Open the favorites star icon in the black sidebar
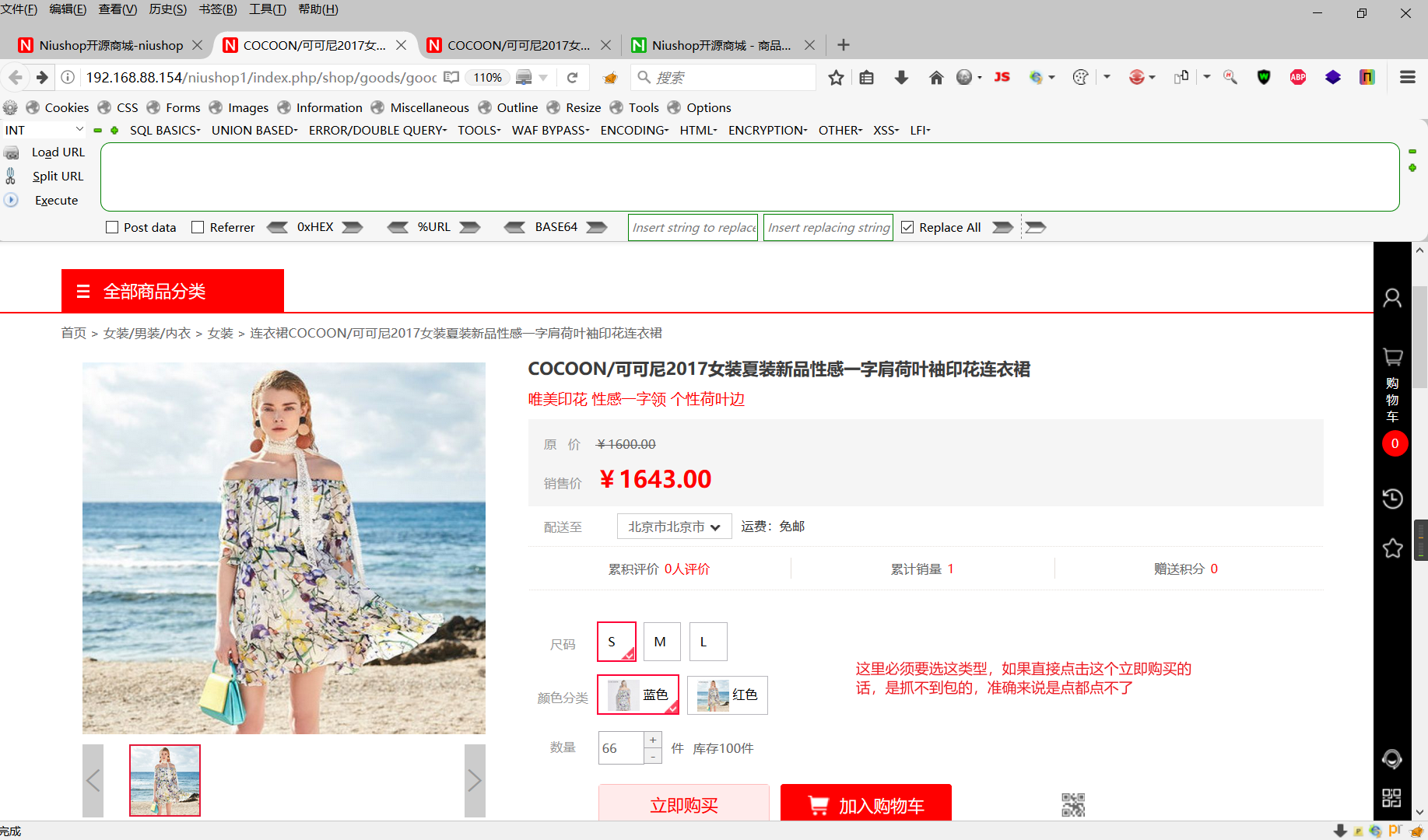Viewport: 1428px width, 840px height. tap(1392, 548)
